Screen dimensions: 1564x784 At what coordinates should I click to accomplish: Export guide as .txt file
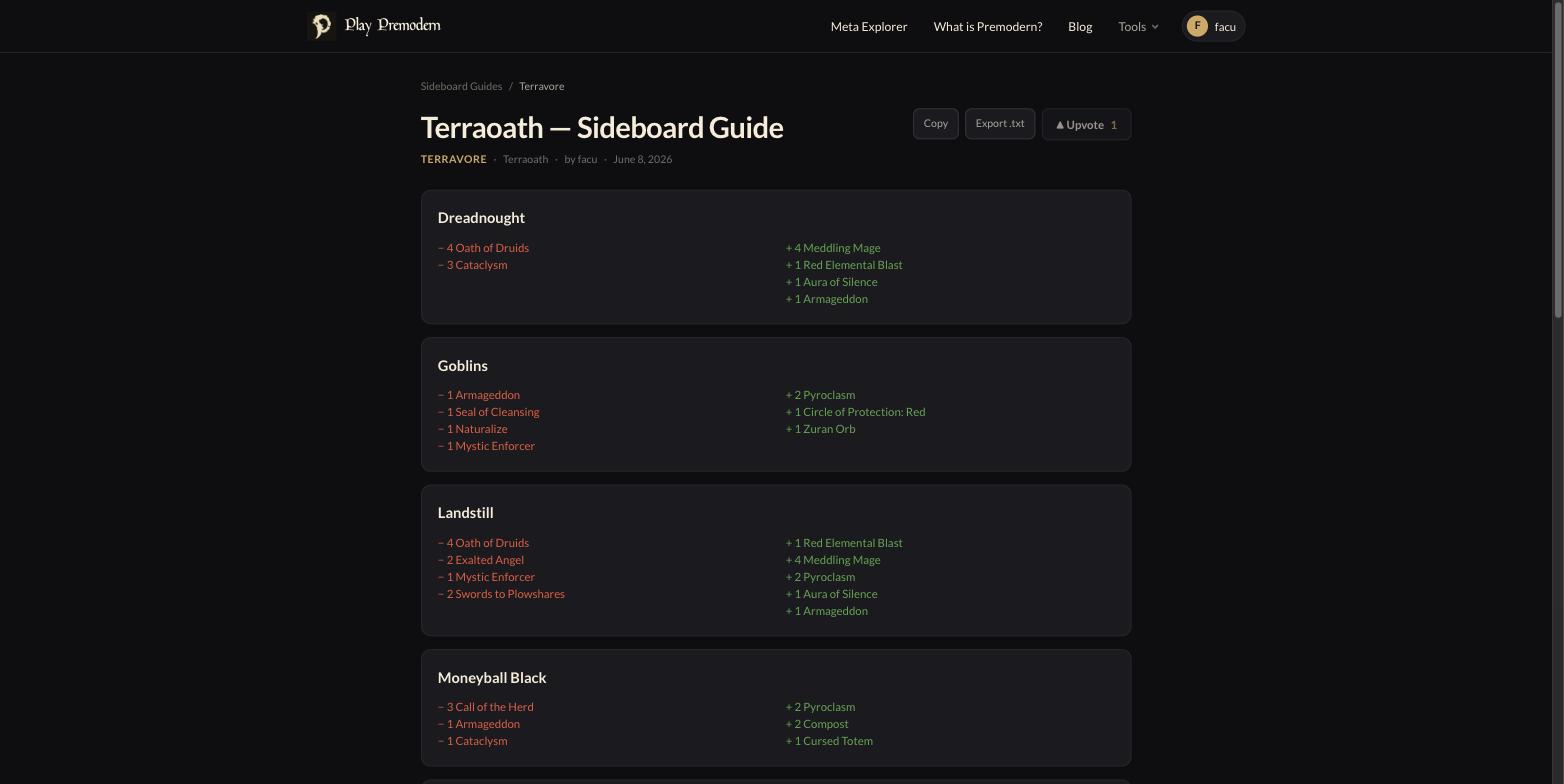1000,124
